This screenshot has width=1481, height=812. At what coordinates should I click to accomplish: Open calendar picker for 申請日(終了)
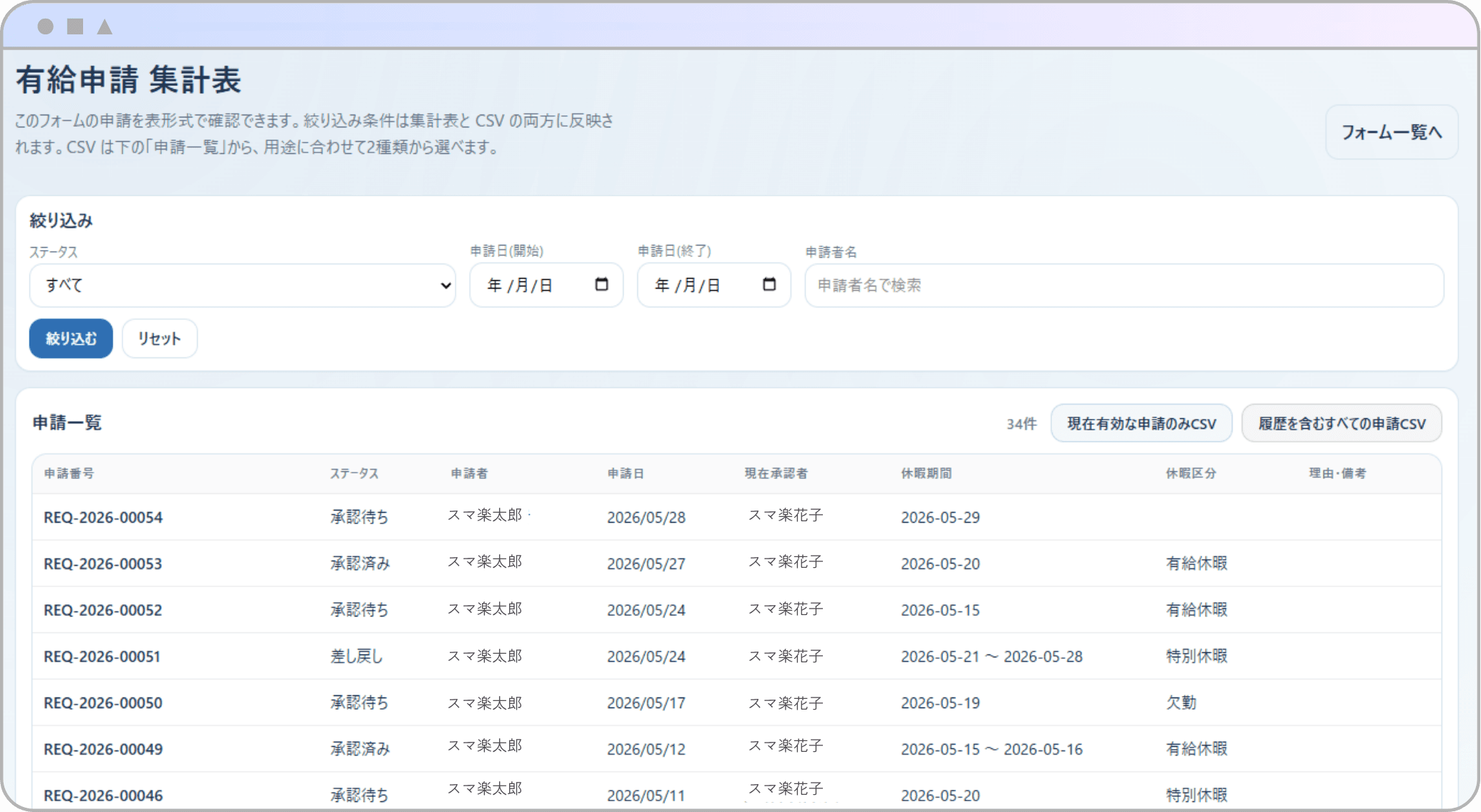click(x=769, y=285)
